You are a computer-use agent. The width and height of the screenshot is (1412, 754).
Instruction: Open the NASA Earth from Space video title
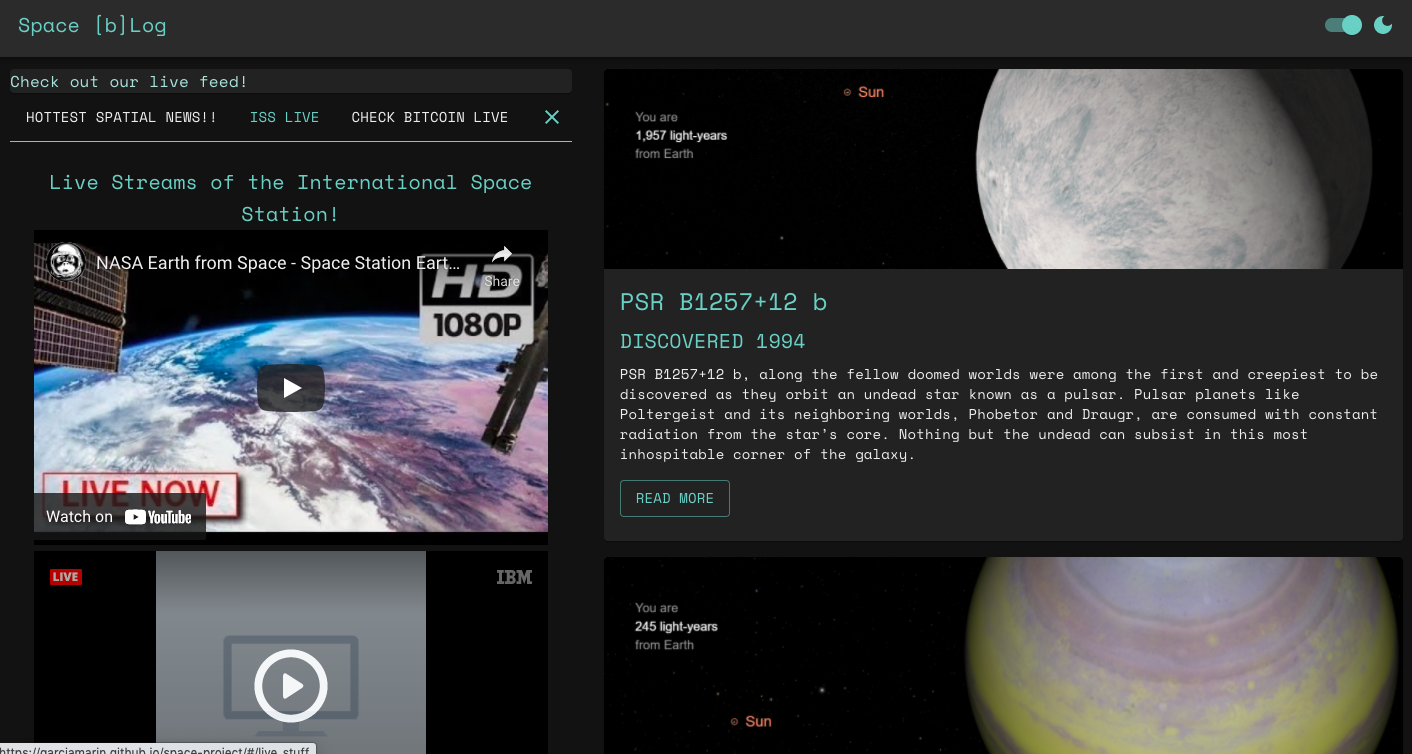(279, 264)
